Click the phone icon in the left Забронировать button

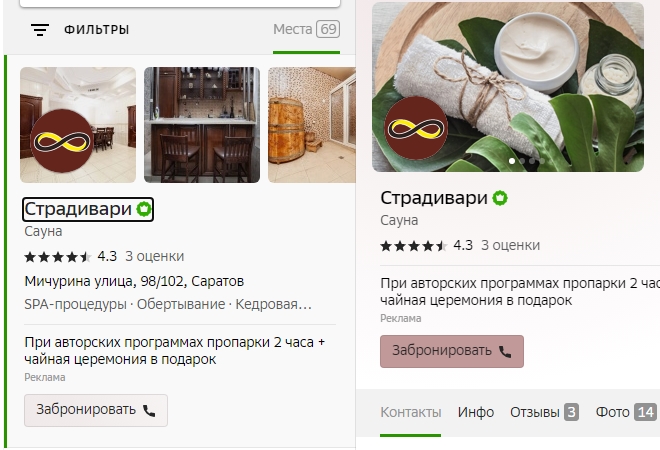coord(149,411)
